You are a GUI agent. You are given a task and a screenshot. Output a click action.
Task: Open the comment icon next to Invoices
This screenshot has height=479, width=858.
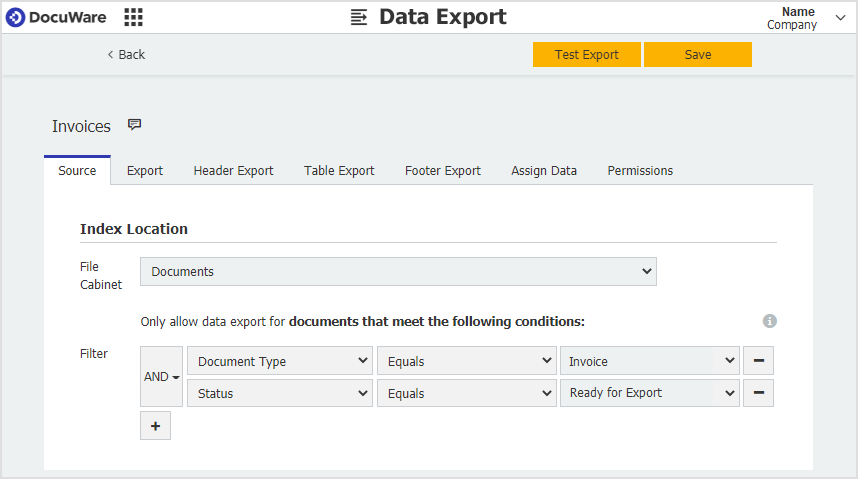point(134,125)
